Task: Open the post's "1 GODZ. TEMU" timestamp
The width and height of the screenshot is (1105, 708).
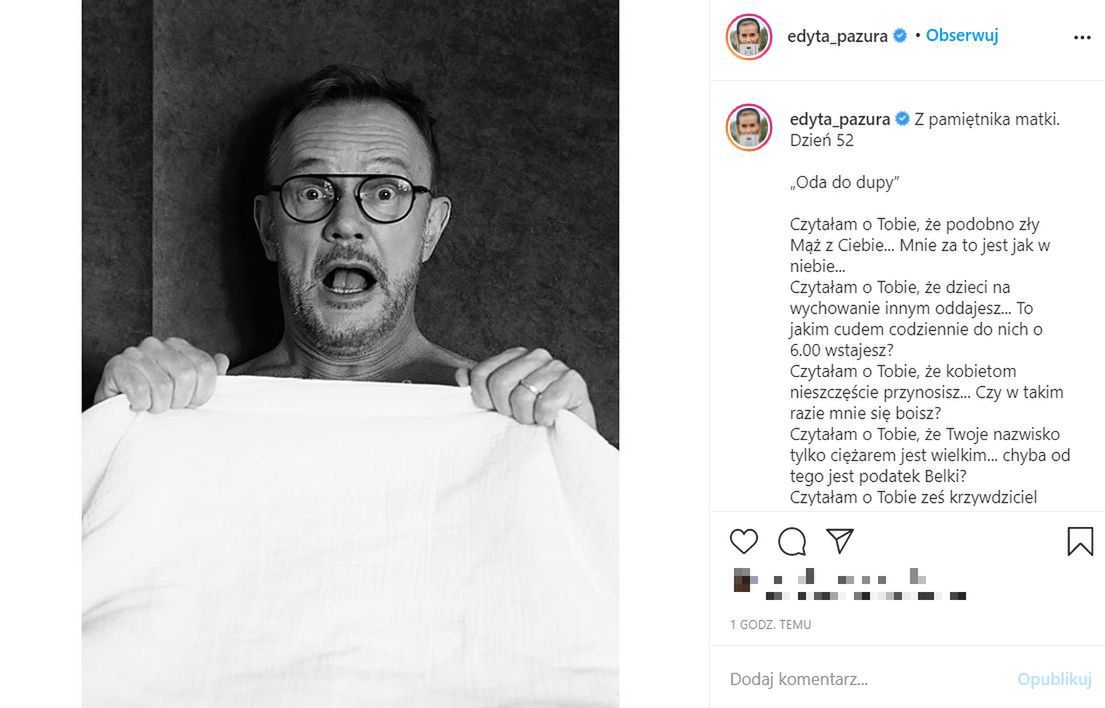Action: pos(770,624)
